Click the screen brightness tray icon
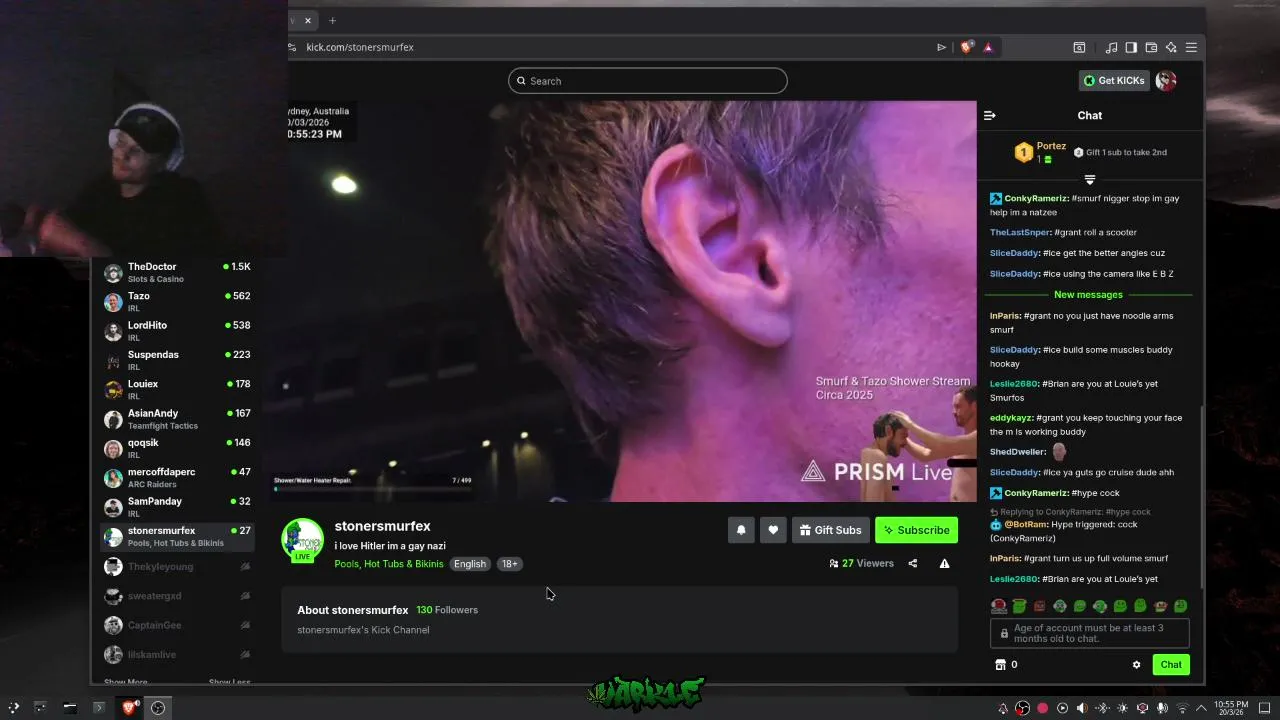 point(1121,708)
